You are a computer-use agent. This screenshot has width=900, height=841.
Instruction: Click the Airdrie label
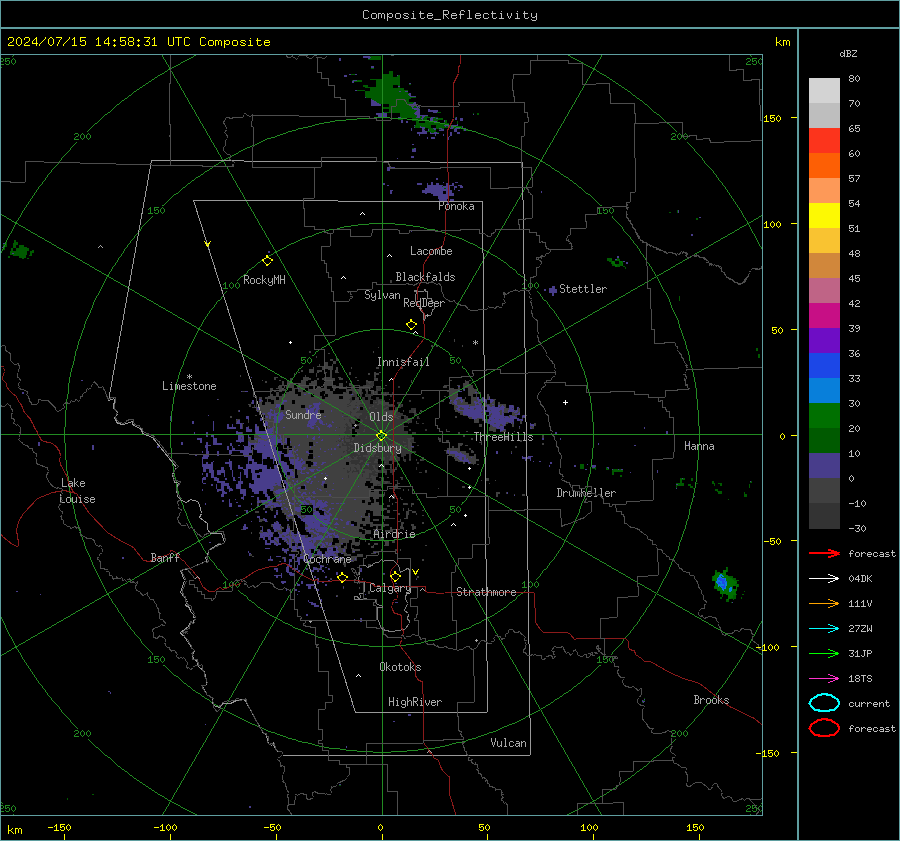(394, 534)
